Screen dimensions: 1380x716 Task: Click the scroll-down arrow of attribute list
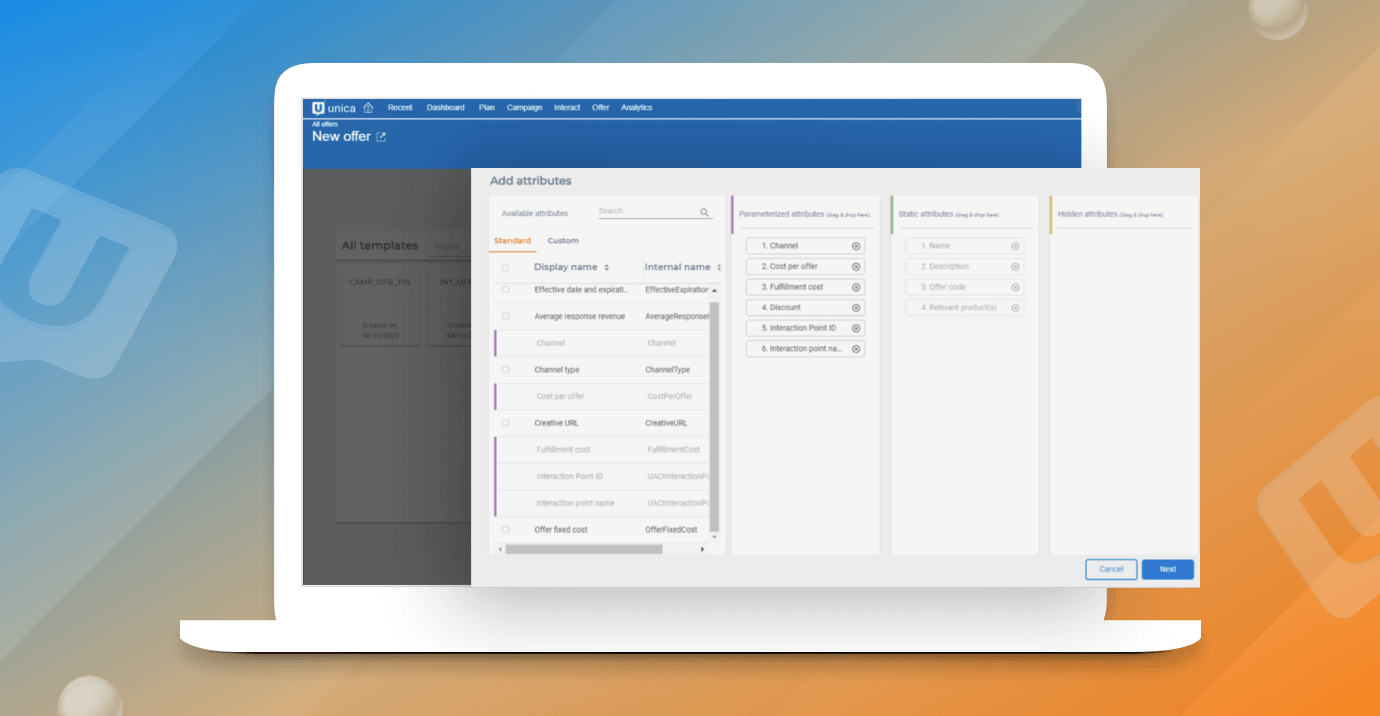point(714,537)
